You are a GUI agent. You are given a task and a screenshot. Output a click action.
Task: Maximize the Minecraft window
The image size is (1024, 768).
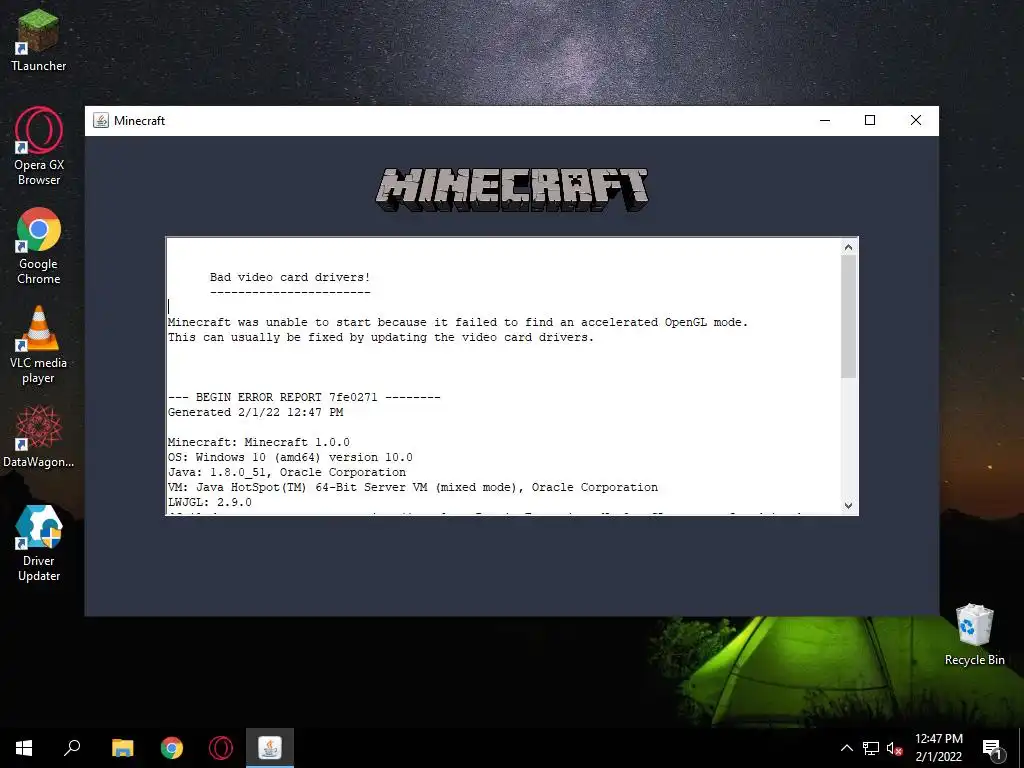(870, 120)
